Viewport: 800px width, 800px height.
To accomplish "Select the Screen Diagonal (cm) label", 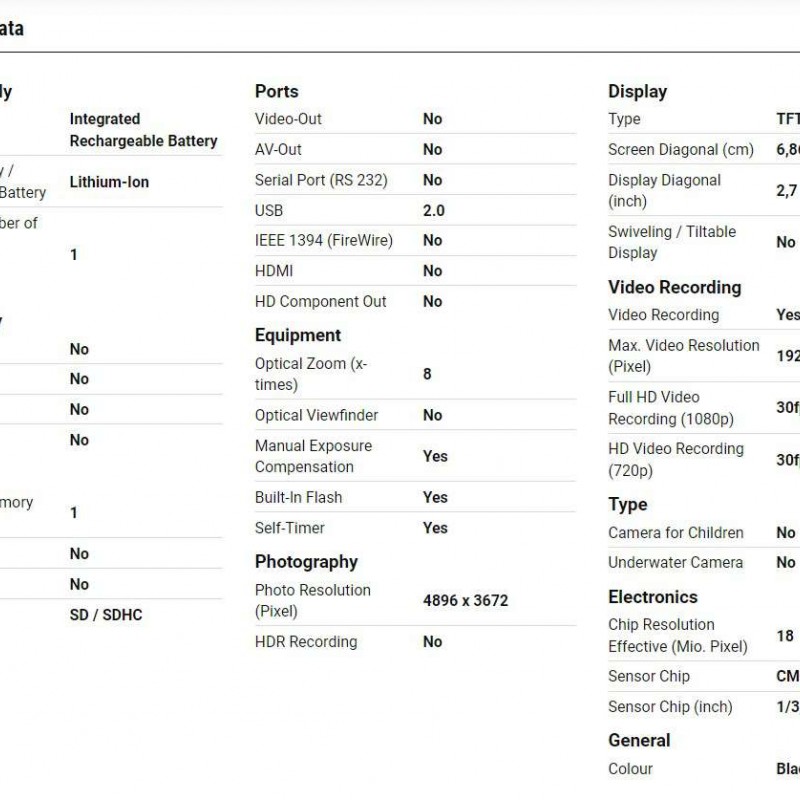I will [681, 149].
